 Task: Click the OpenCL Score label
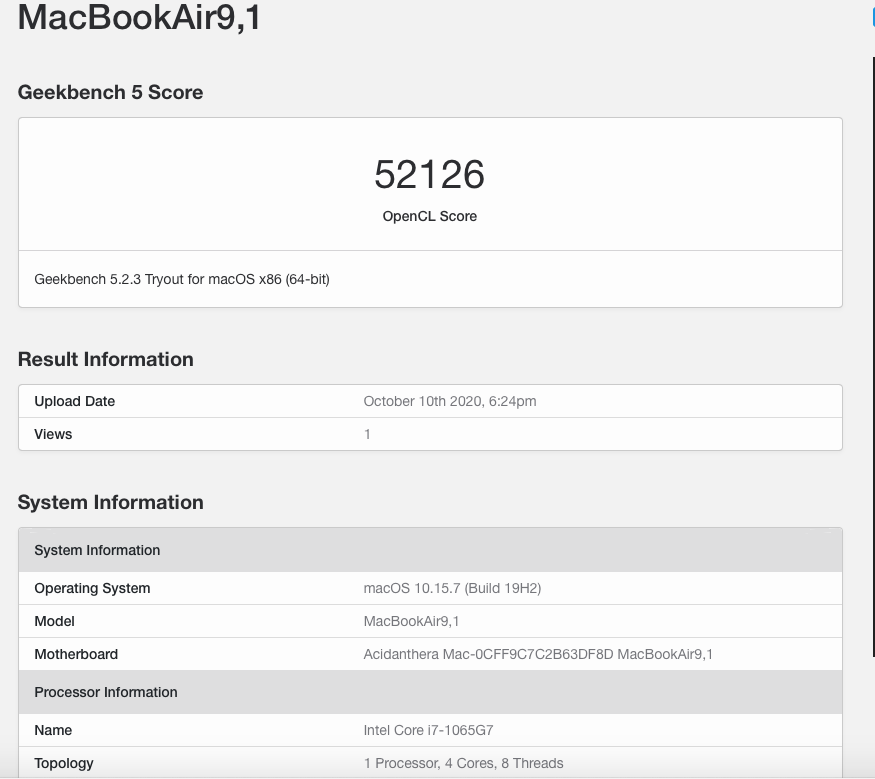430,217
